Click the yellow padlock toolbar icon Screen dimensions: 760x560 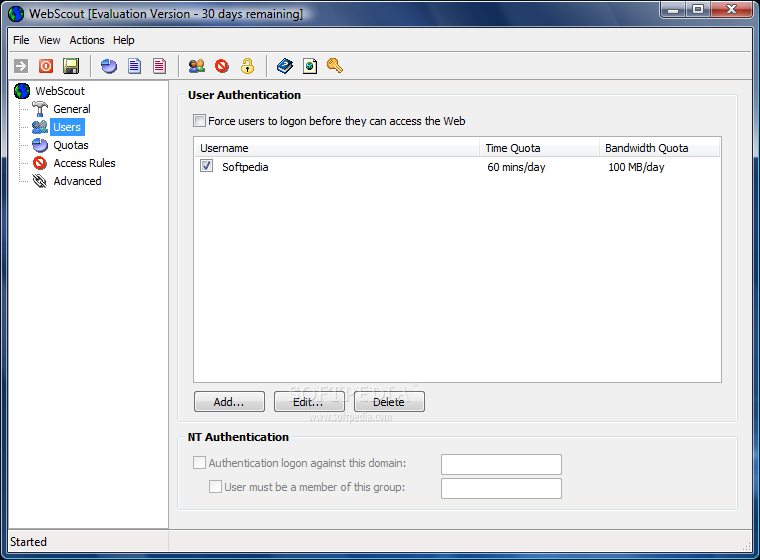click(247, 66)
